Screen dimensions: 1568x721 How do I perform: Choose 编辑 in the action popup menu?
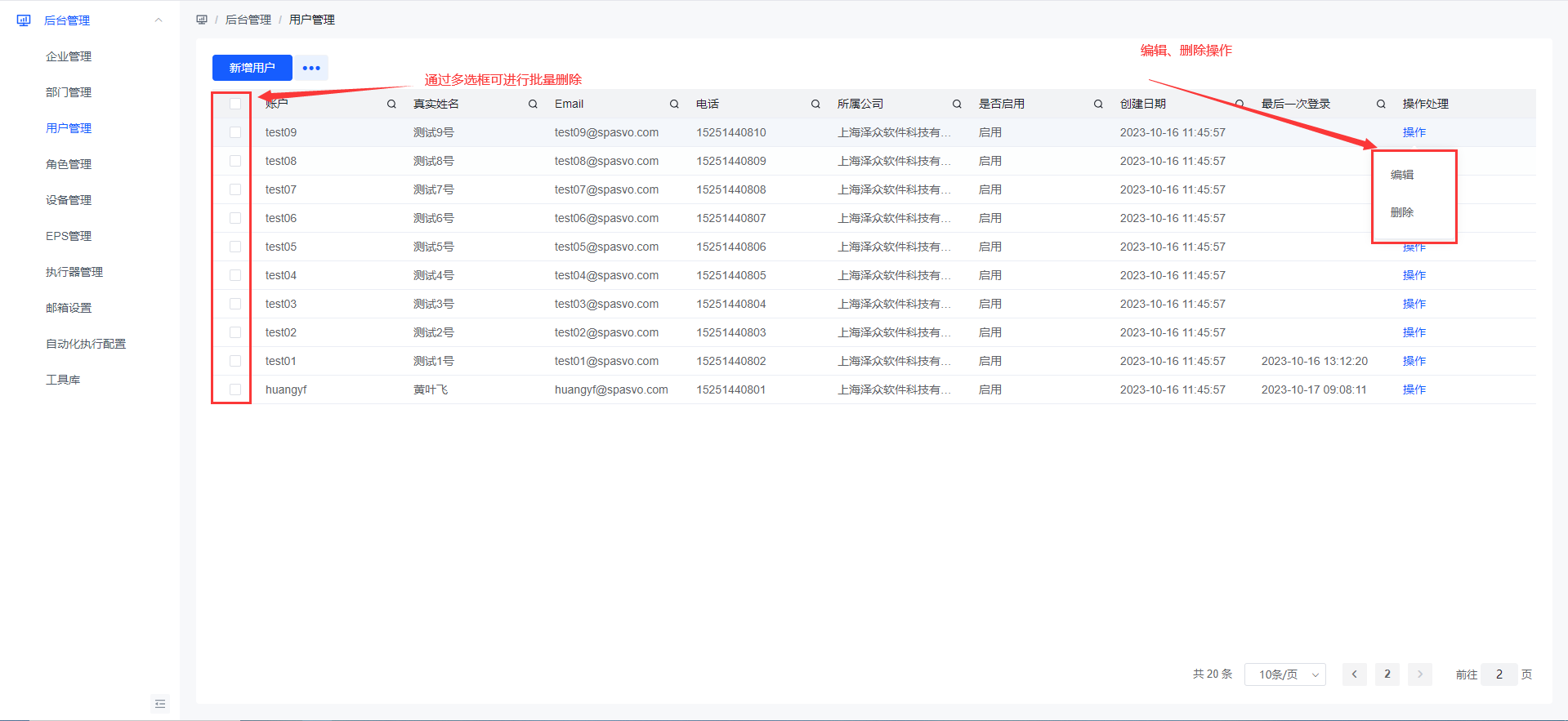(x=1402, y=175)
